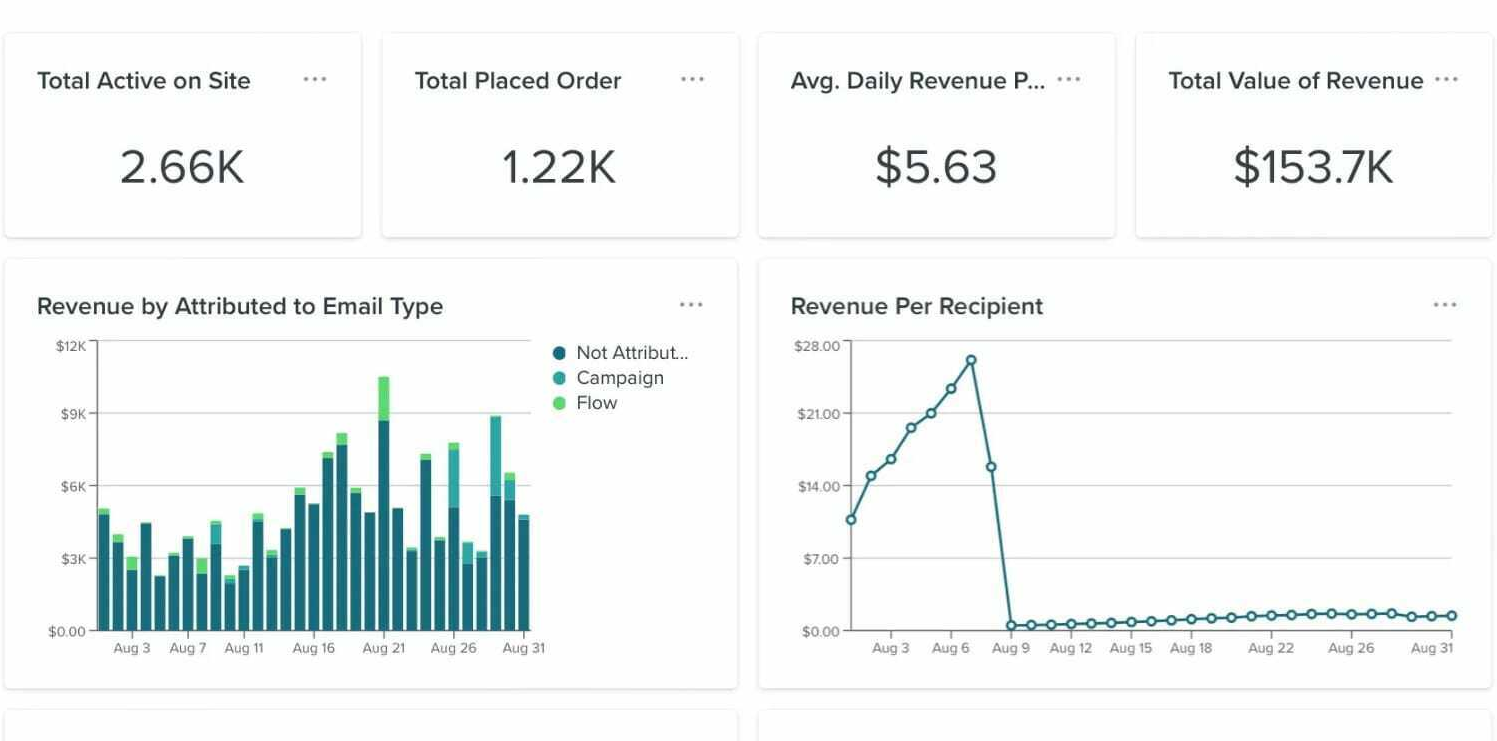
Task: Toggle the Campaign series in the legend
Action: [x=608, y=378]
